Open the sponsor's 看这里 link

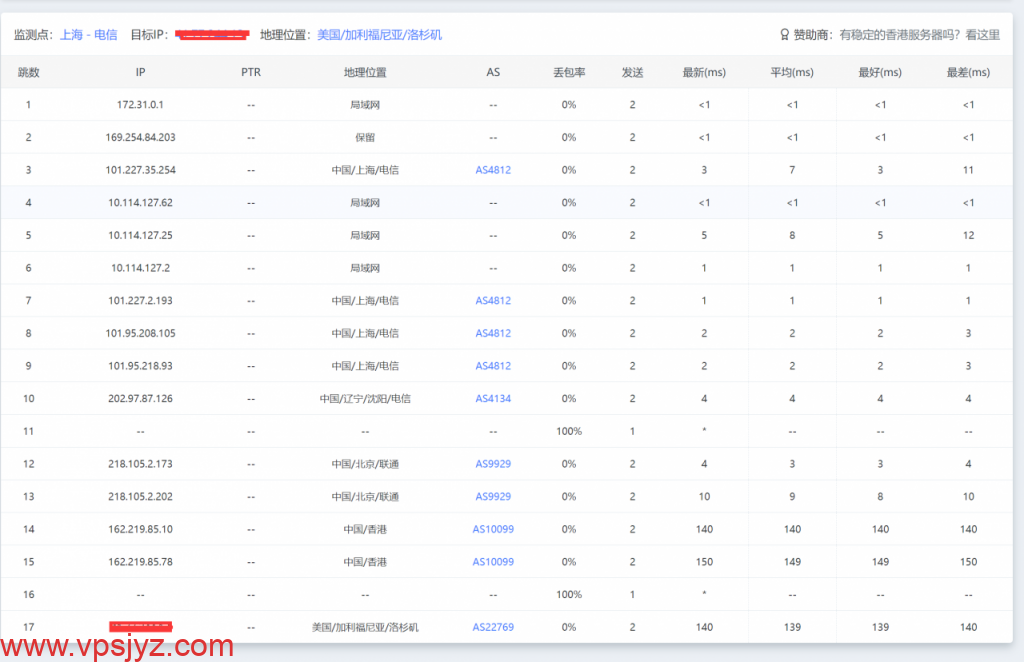pyautogui.click(x=982, y=35)
